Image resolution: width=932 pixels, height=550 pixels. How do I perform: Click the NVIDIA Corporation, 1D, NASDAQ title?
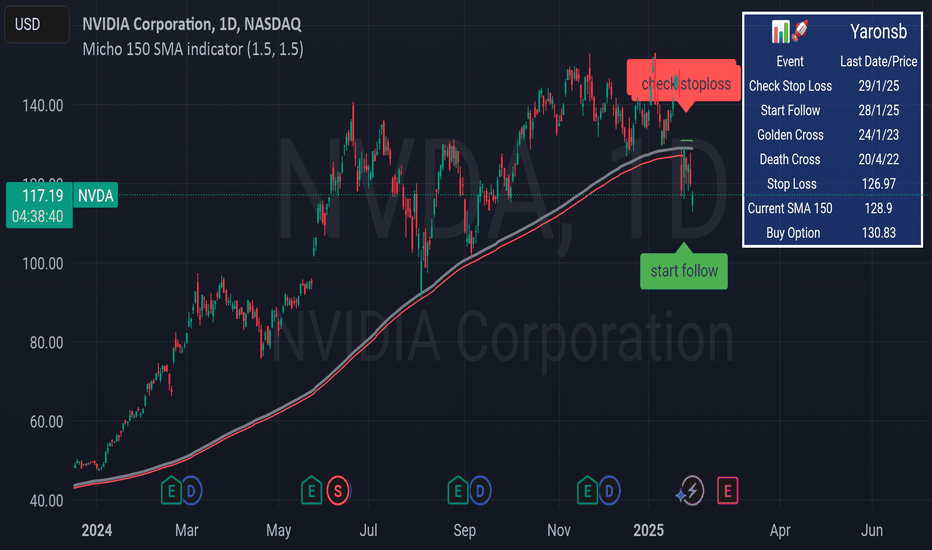pos(191,24)
